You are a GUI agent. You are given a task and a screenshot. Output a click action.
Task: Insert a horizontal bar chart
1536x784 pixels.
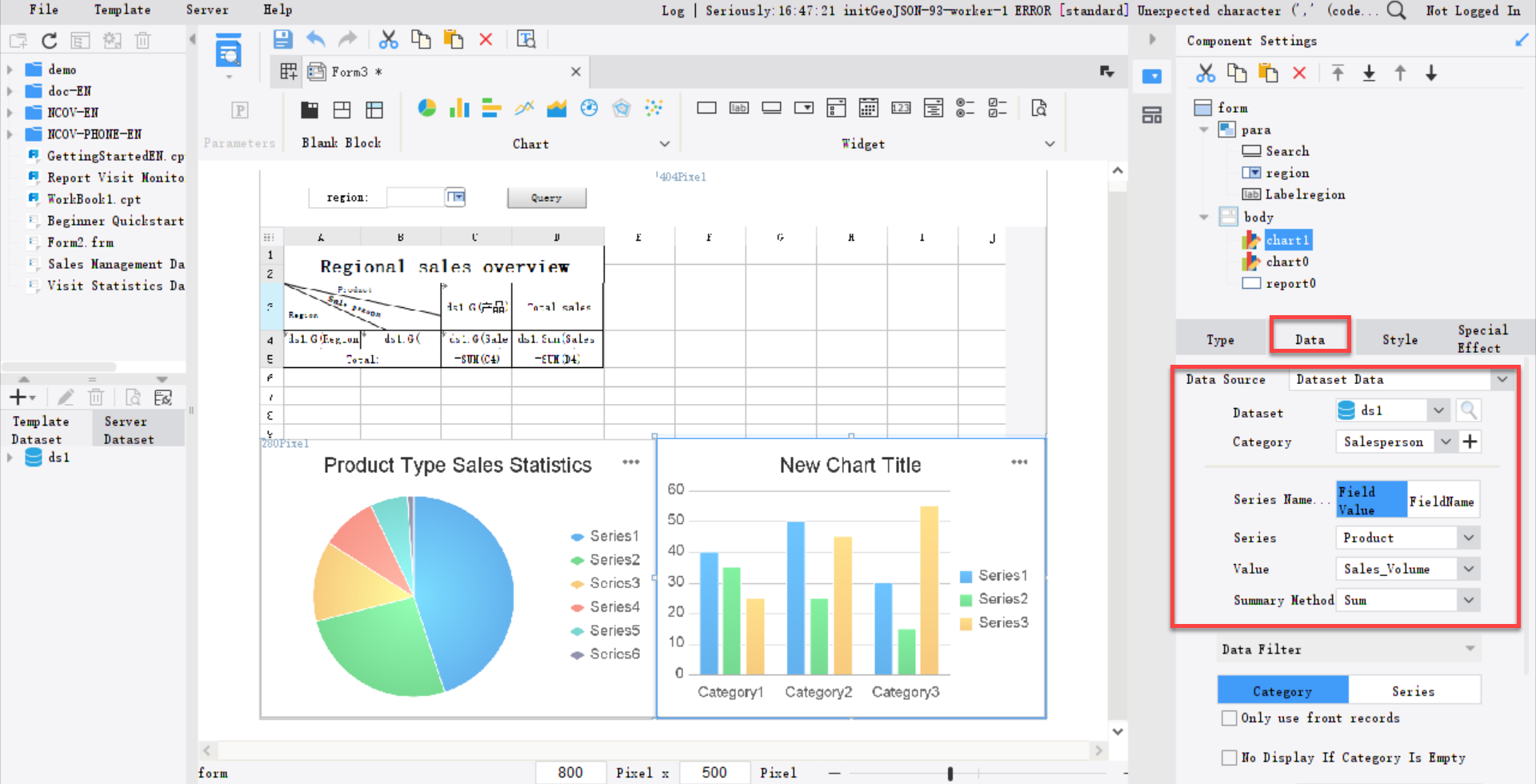[492, 108]
